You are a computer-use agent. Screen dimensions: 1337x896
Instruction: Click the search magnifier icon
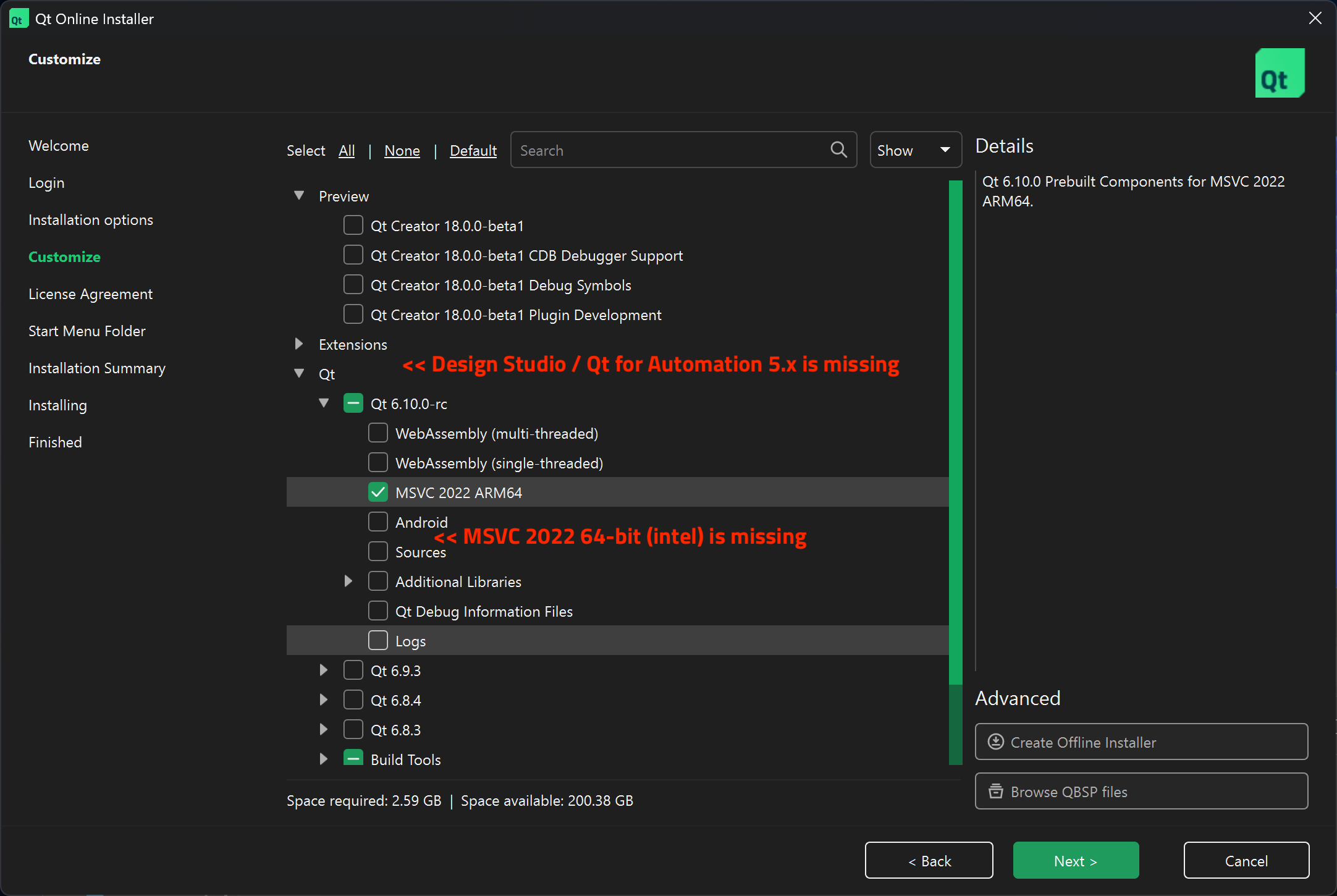coord(838,150)
